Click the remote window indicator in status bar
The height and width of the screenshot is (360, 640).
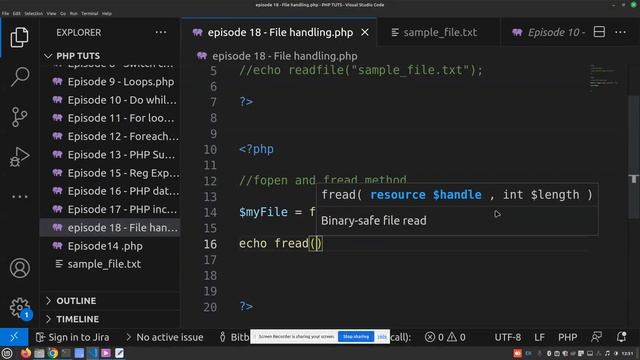[x=14, y=337]
